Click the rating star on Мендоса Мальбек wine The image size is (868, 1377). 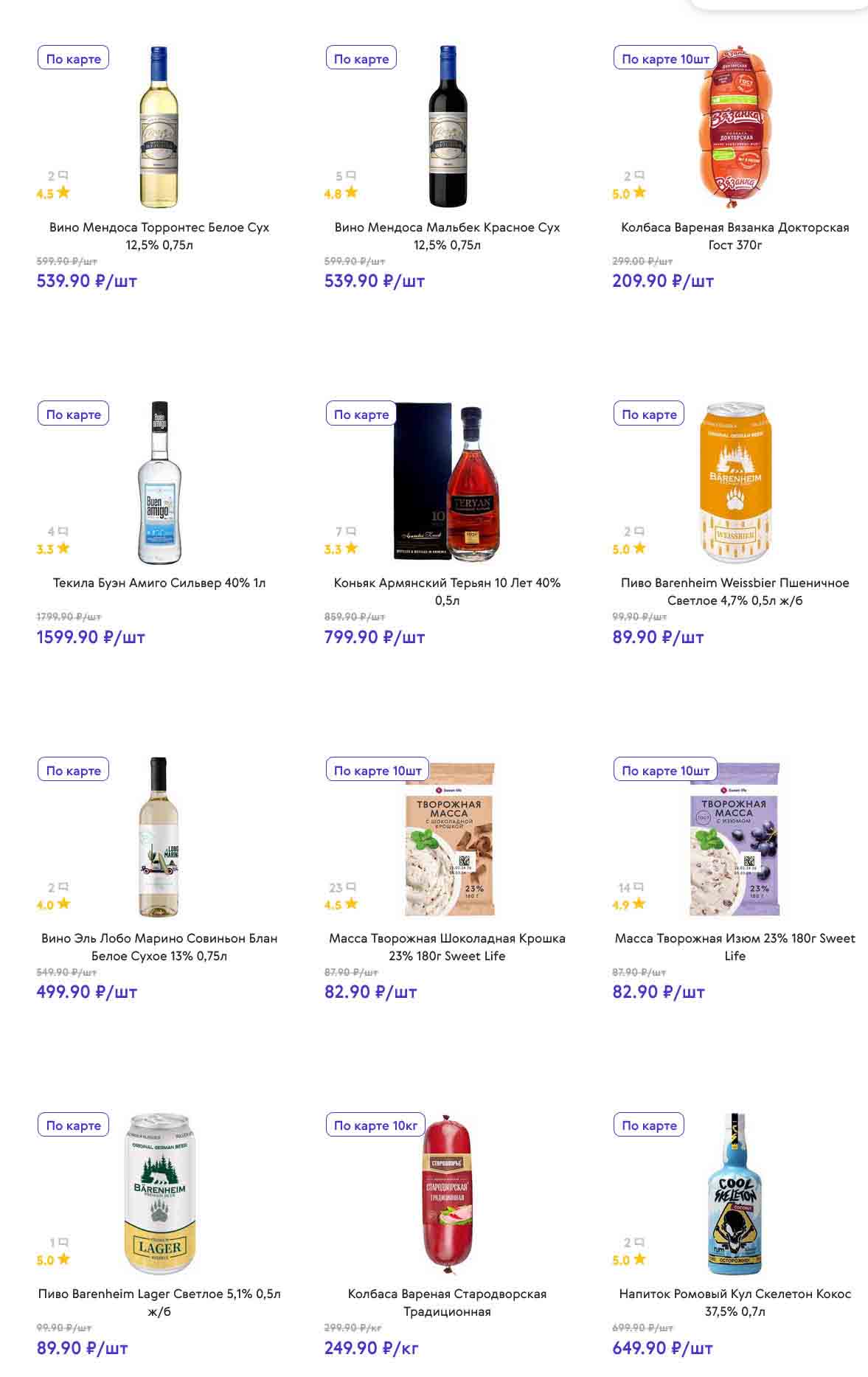[351, 192]
